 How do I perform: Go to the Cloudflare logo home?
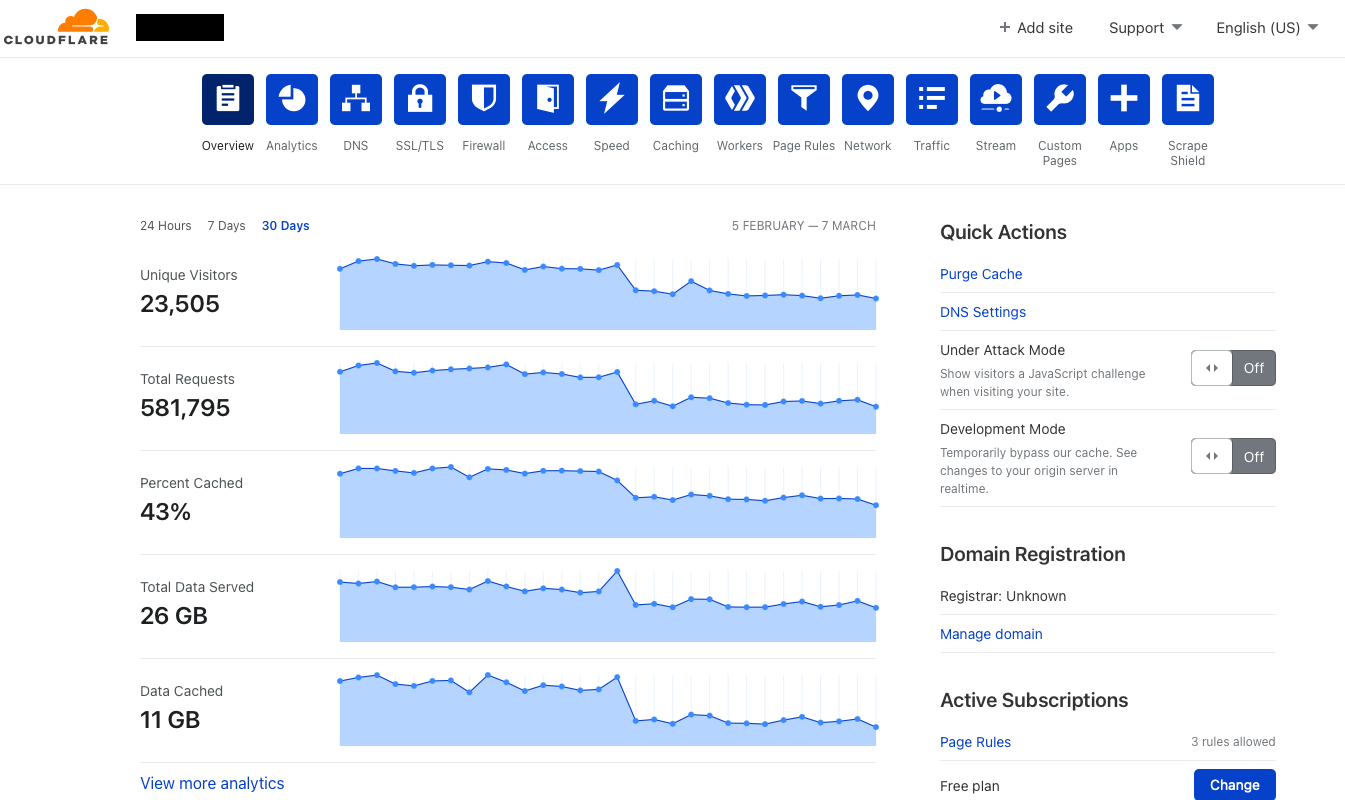coord(57,27)
